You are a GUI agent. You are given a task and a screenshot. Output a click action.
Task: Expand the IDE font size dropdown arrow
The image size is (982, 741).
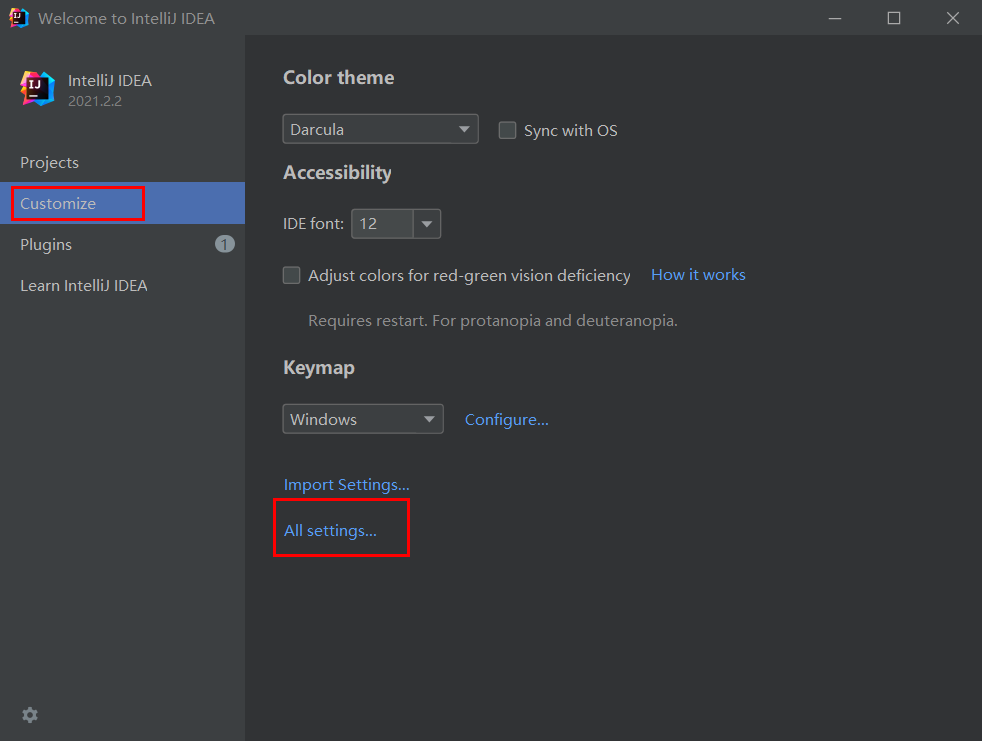coord(427,224)
